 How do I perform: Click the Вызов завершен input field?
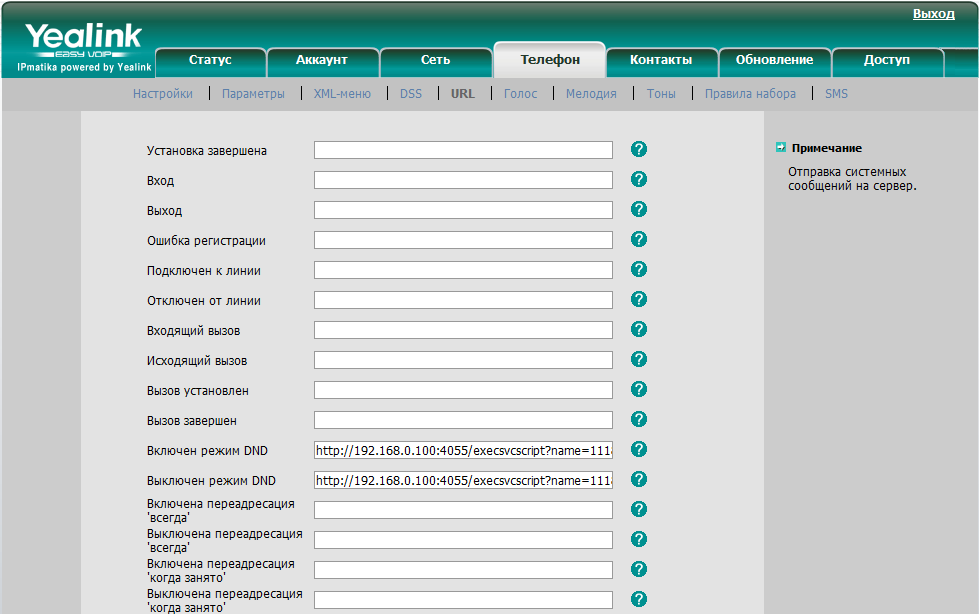pyautogui.click(x=463, y=420)
